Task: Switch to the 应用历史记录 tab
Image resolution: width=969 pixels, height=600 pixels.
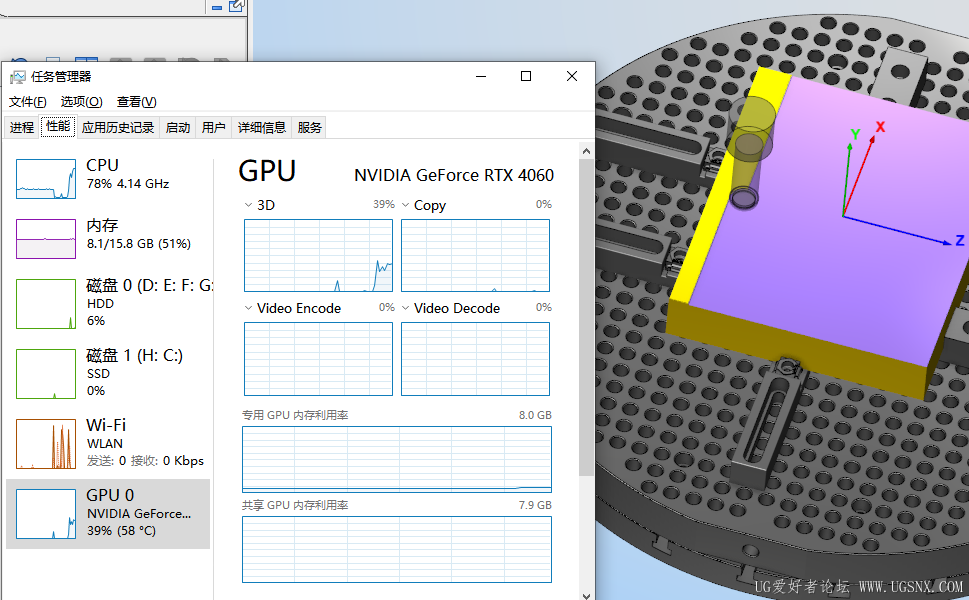Action: click(117, 127)
